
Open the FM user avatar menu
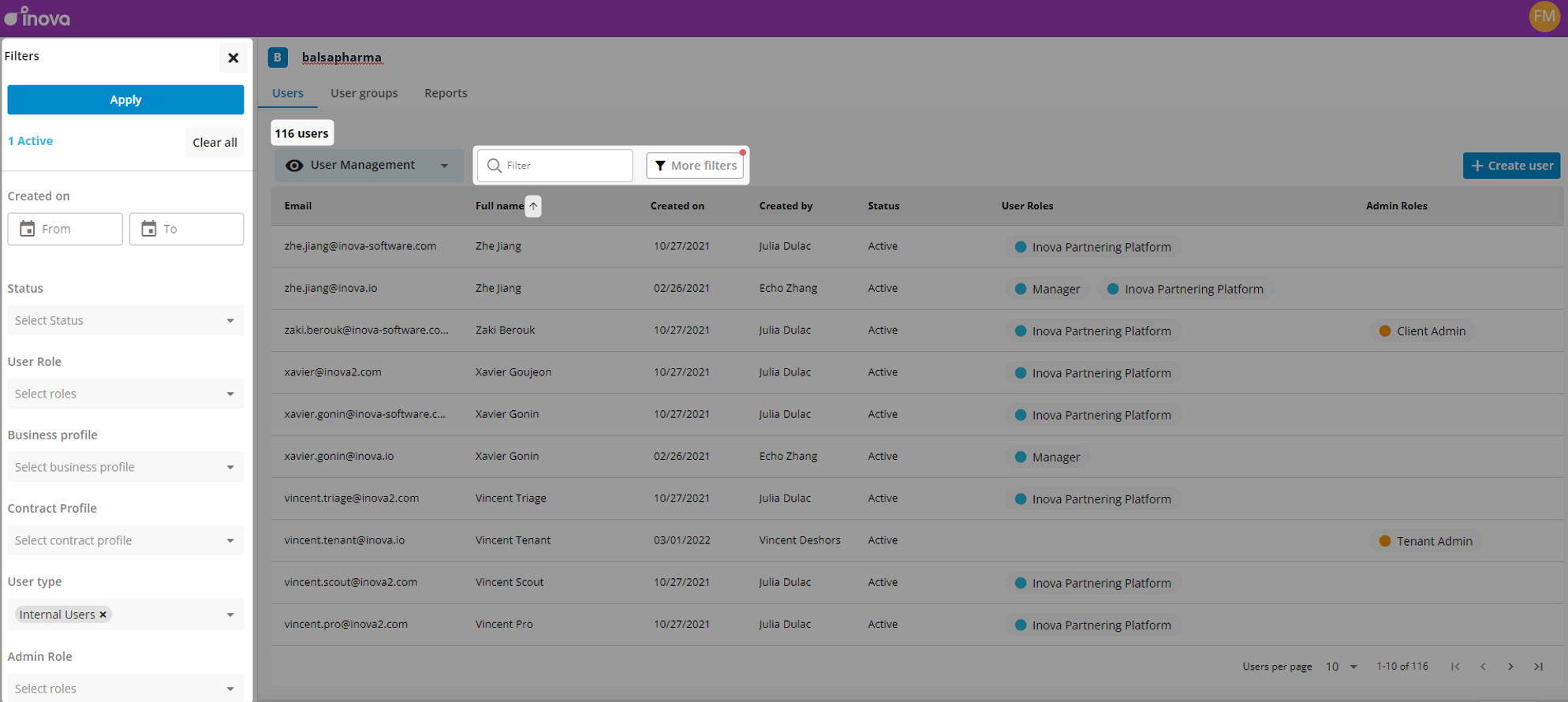(x=1544, y=17)
